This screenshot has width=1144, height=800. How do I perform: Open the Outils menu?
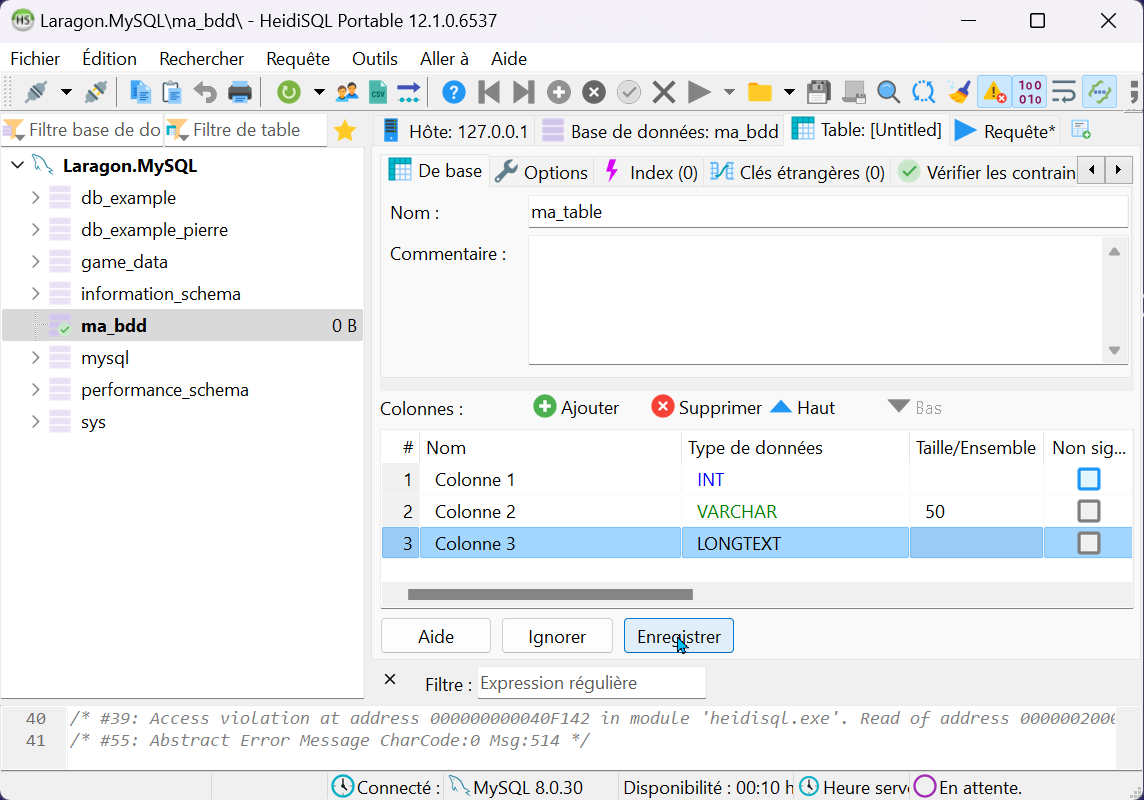[374, 59]
